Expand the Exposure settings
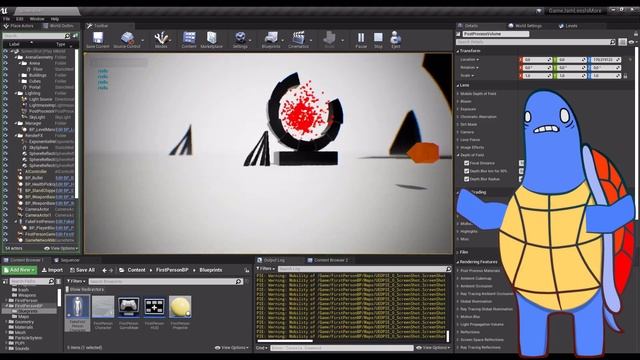 (458, 109)
